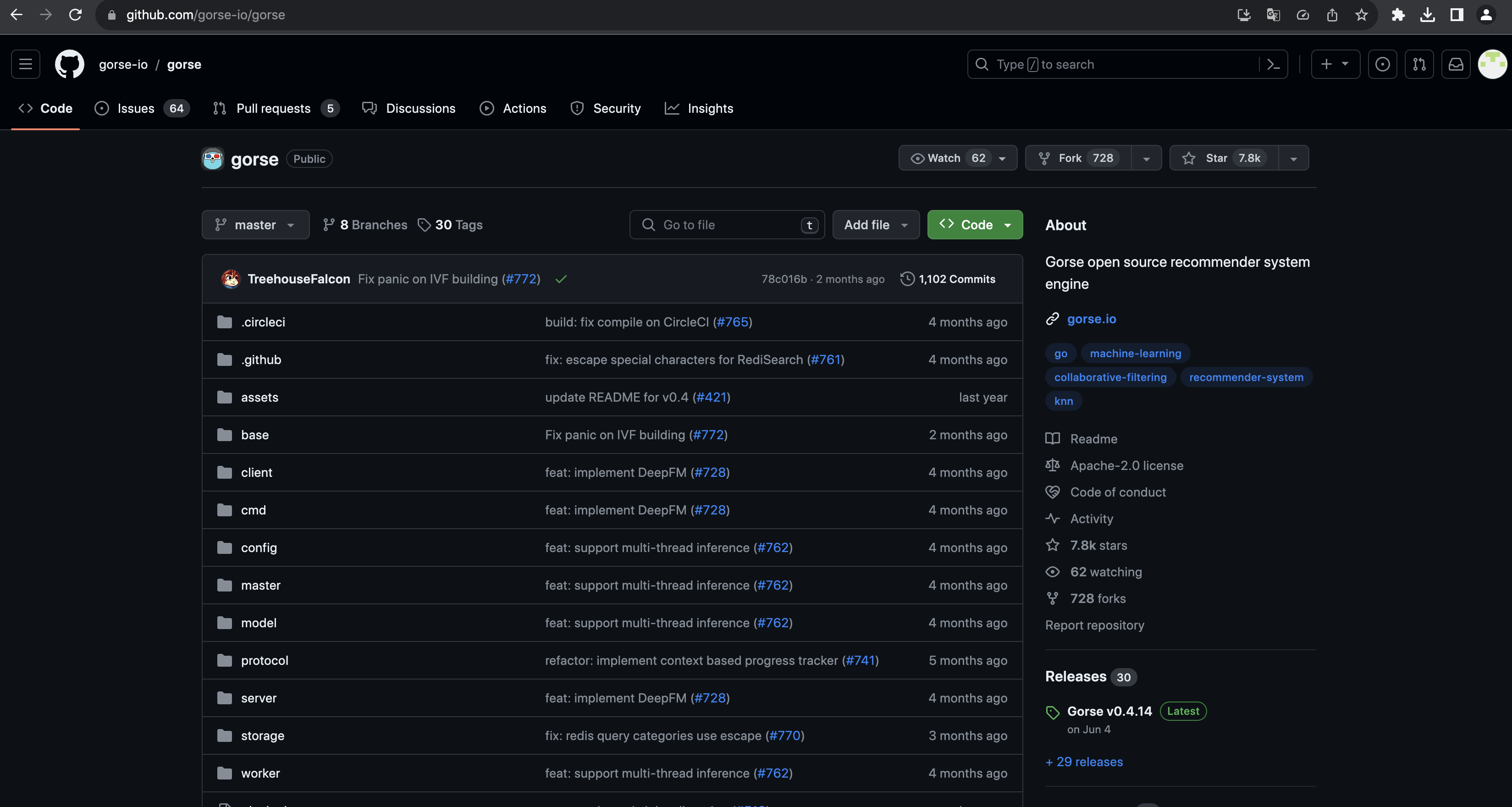Open the collaborative-filtering topic tag

[x=1110, y=377]
